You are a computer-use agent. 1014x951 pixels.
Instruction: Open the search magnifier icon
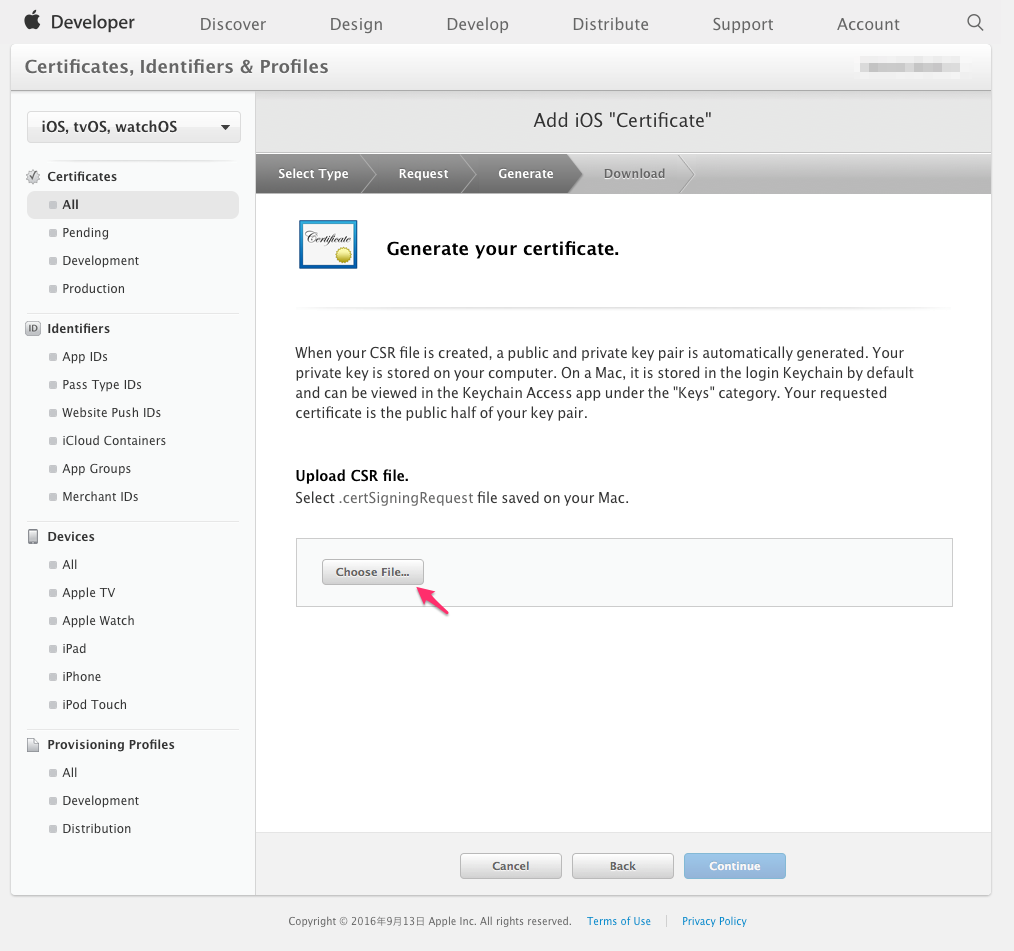975,23
